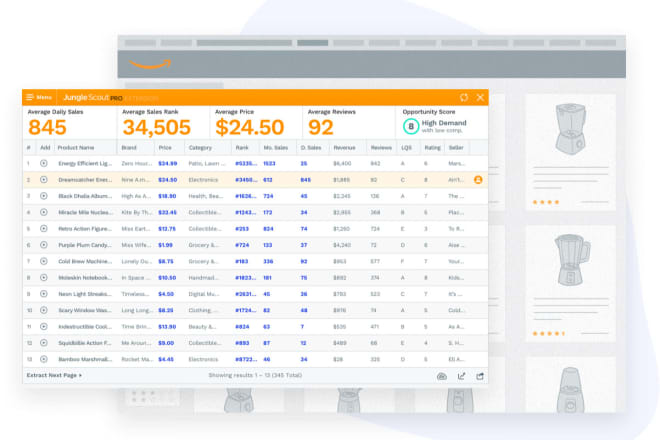Sort by the Reviews column header
Screen dimensions: 660x440
(381, 148)
